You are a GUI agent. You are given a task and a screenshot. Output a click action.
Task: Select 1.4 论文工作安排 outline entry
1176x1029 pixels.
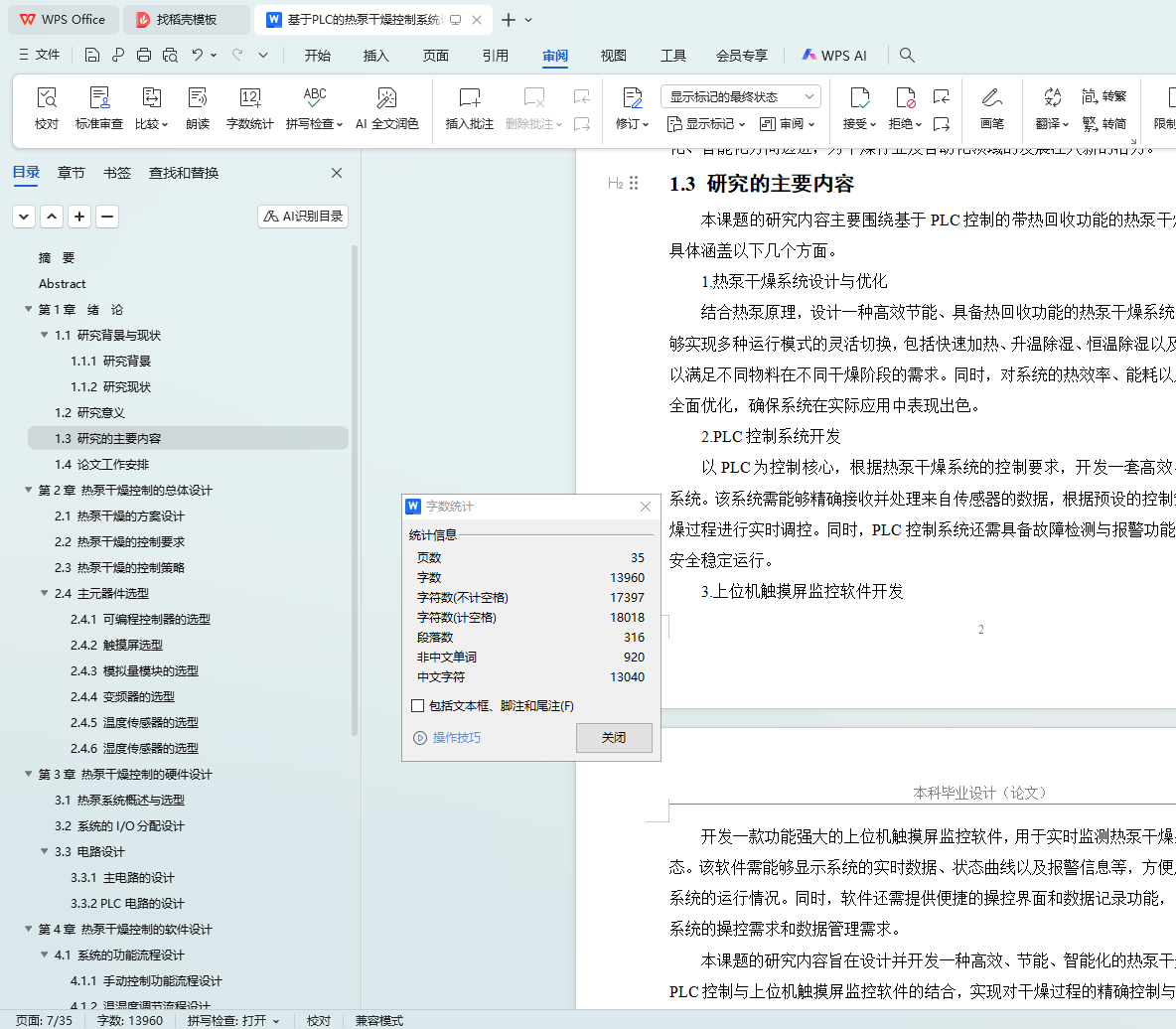tap(102, 464)
